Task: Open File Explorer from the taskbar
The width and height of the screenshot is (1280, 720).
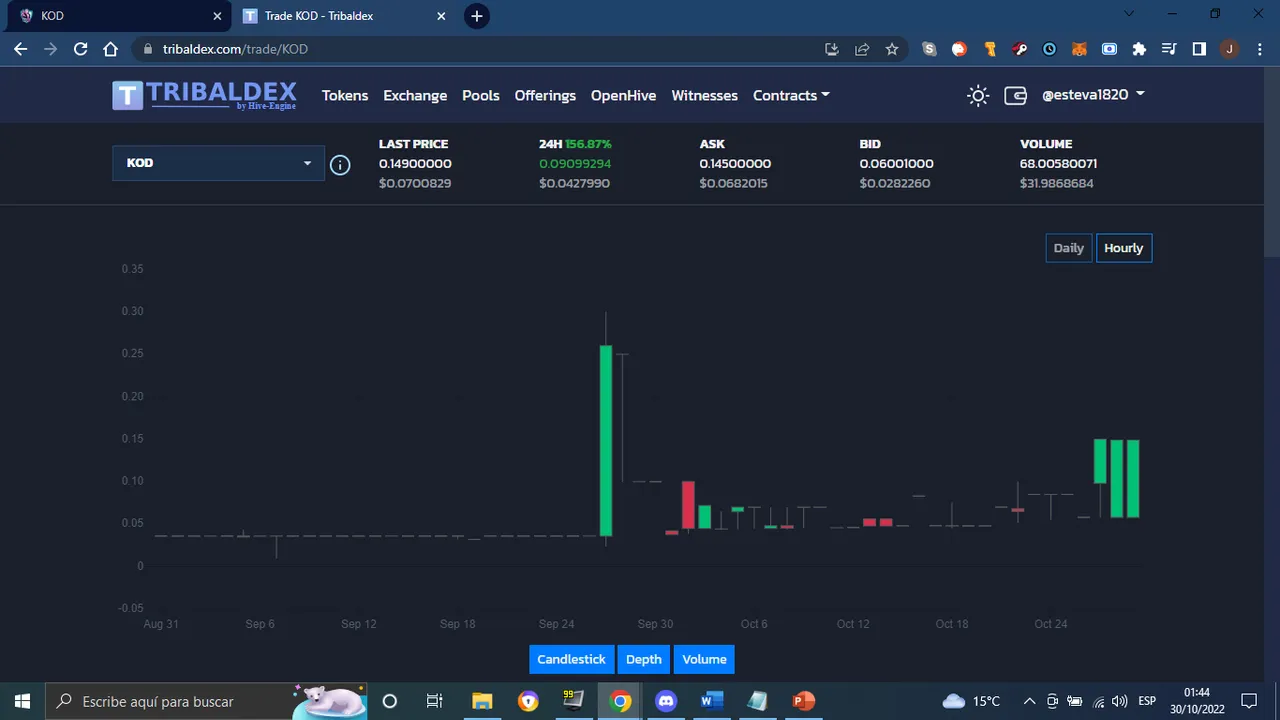Action: (x=482, y=701)
